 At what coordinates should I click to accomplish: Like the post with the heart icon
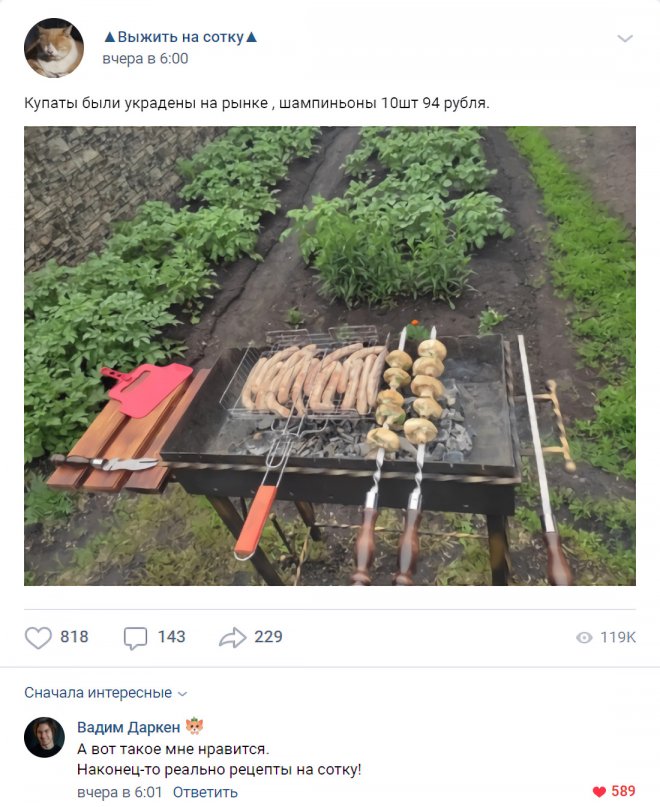coord(38,637)
